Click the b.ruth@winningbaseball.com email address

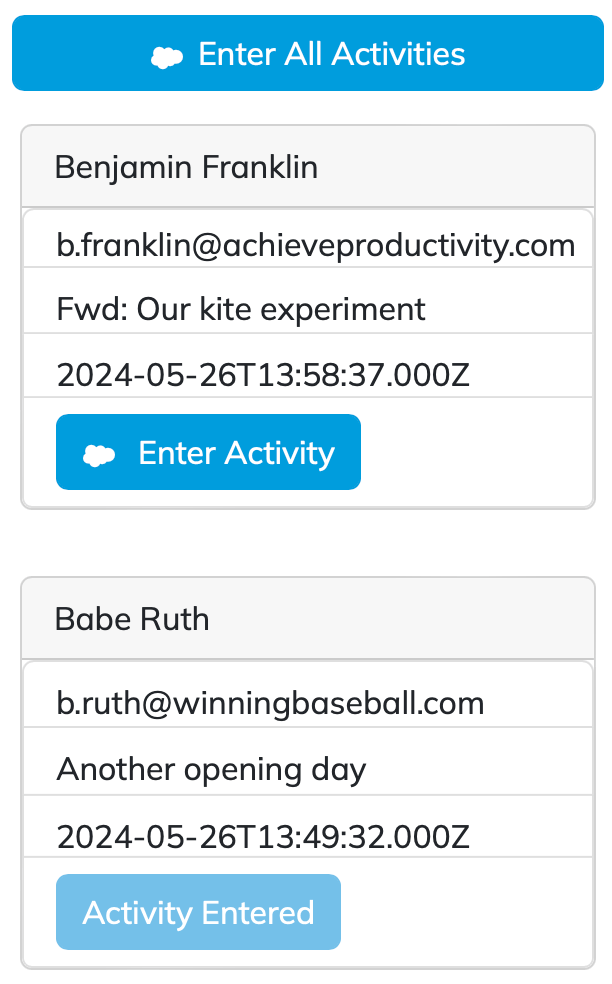(270, 703)
